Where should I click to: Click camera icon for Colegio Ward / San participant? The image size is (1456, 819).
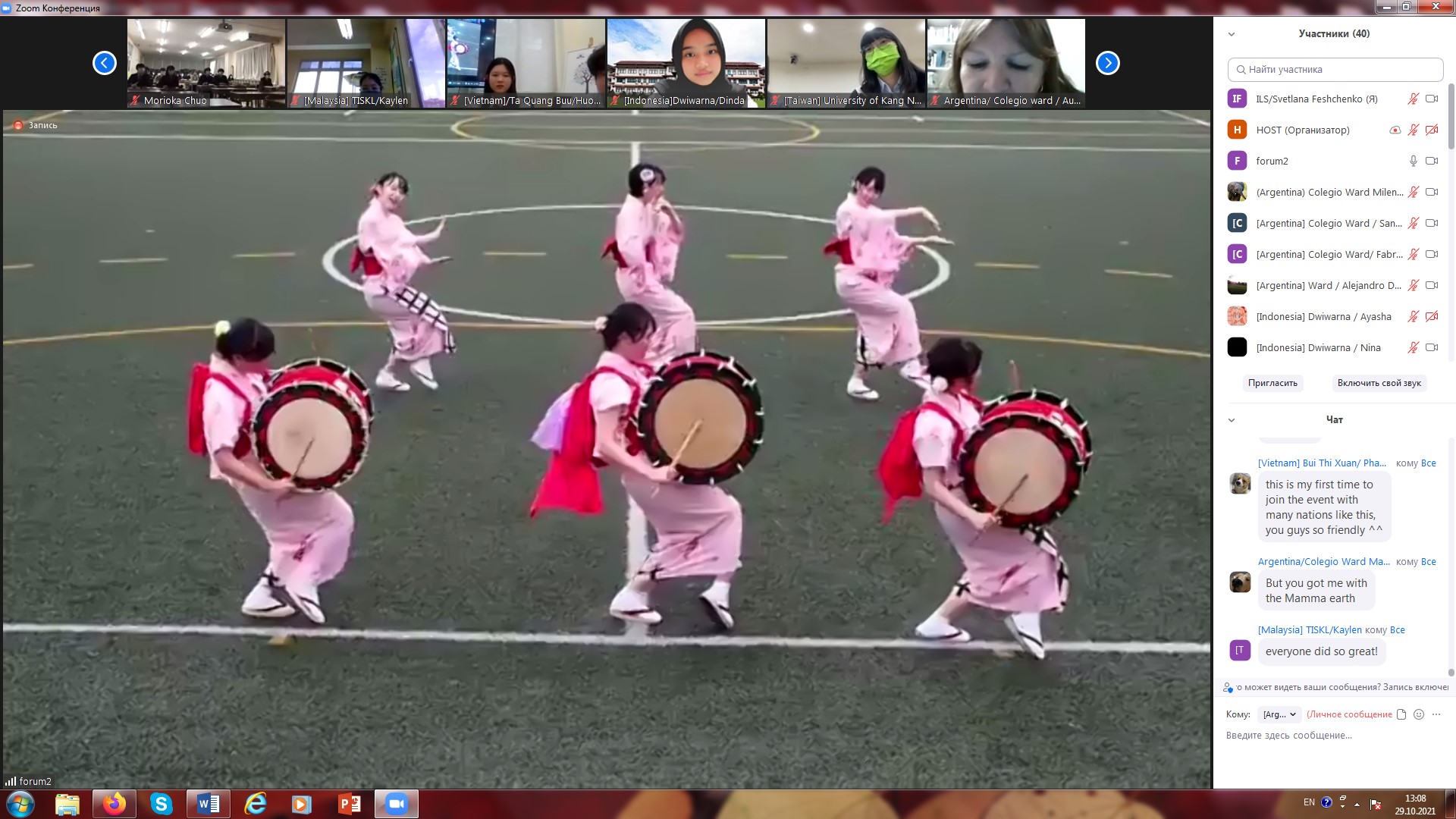[1432, 223]
